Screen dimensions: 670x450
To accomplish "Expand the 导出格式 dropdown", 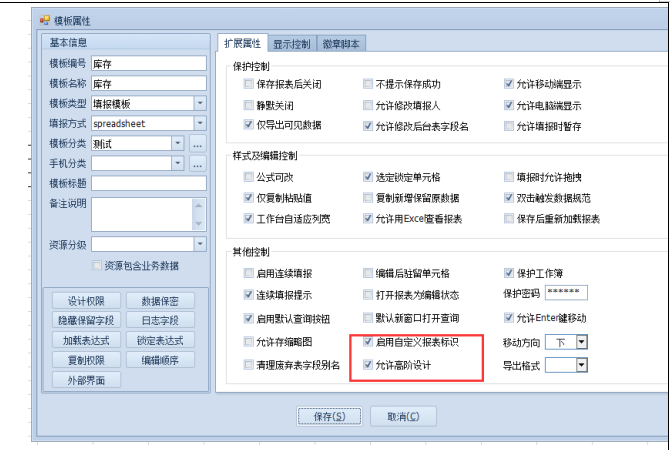I will [582, 365].
